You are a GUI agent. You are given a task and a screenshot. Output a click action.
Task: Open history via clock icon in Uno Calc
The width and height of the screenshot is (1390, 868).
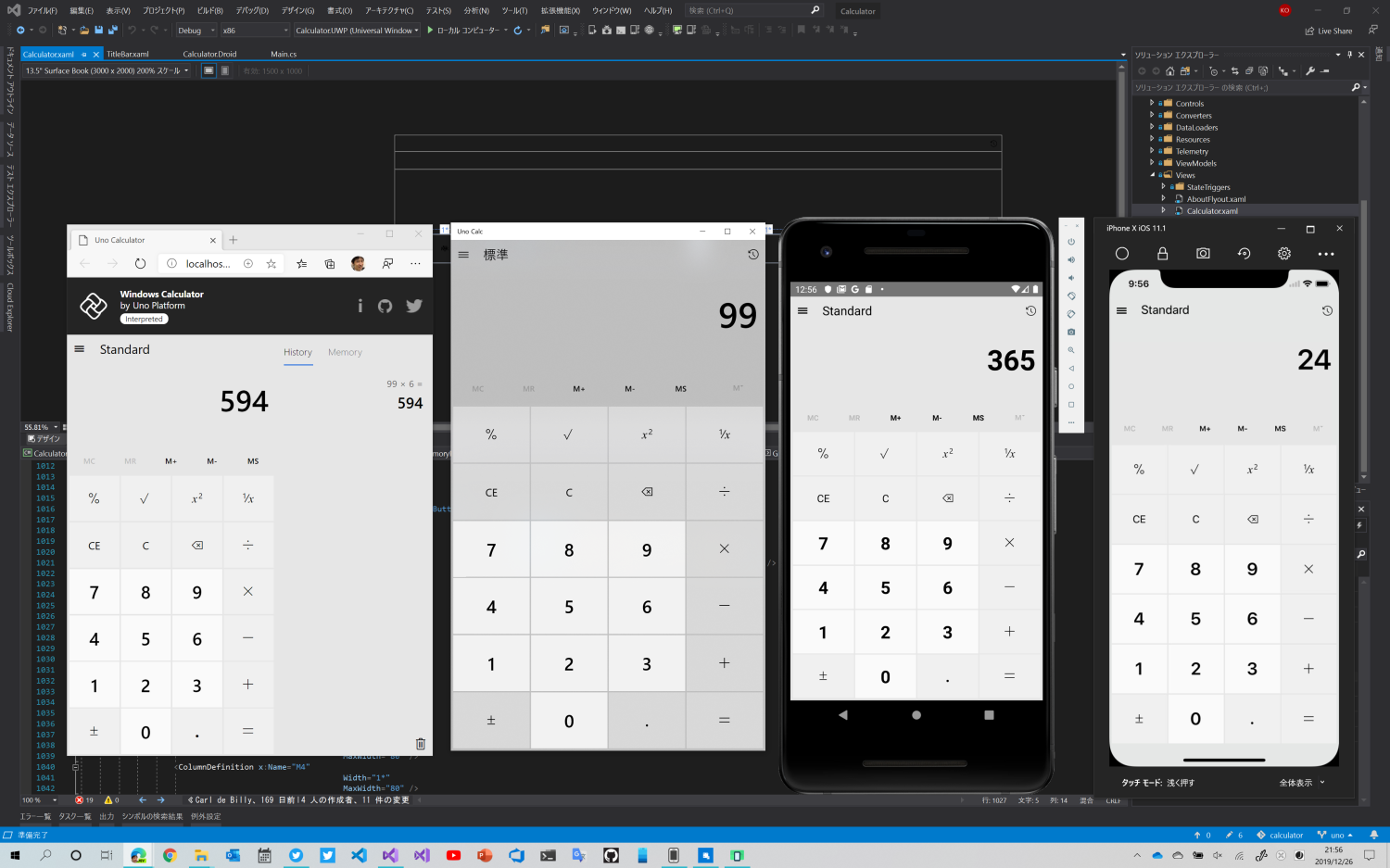click(x=752, y=254)
